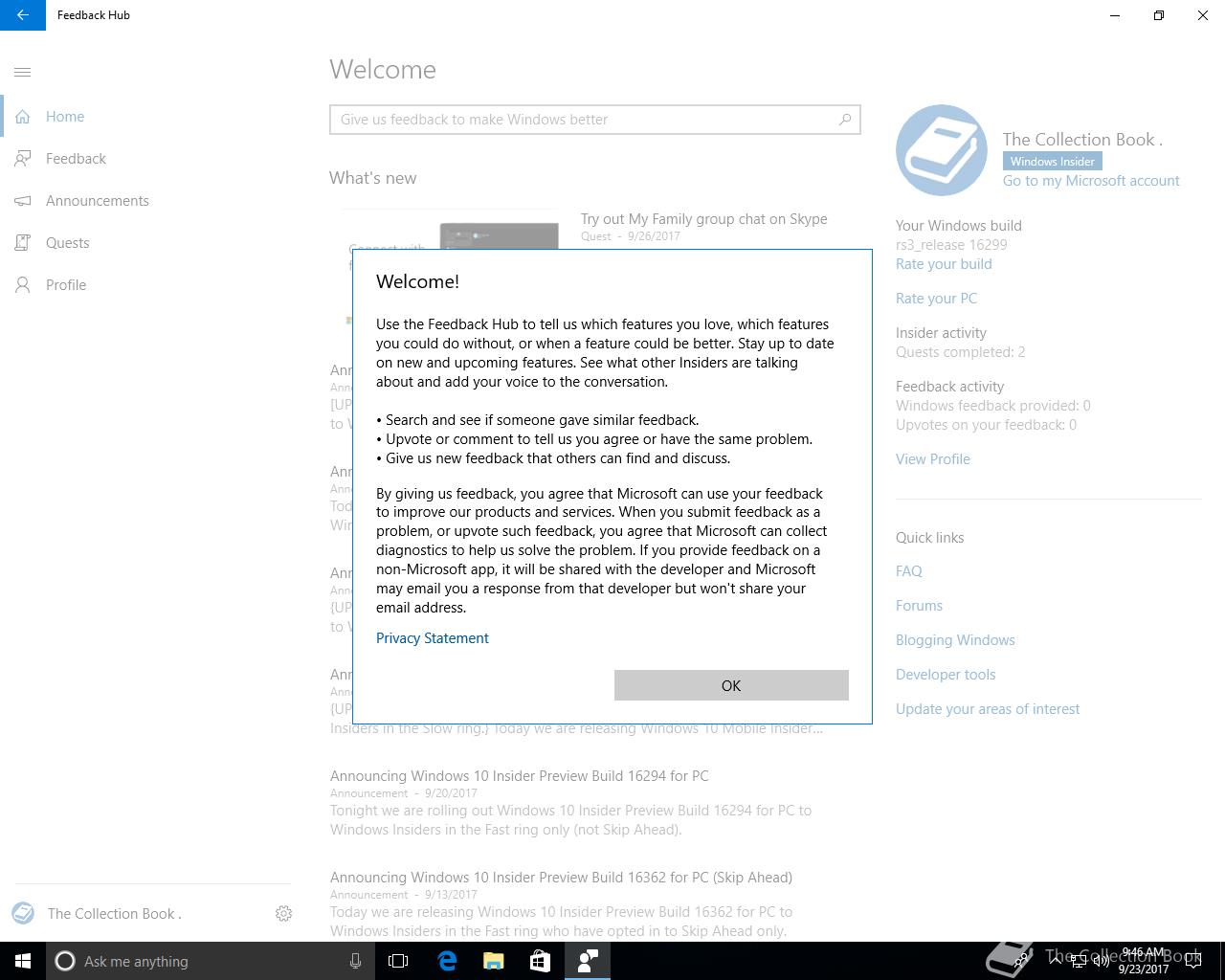This screenshot has width=1225, height=980.
Task: Select the Profile person icon in the sidebar
Action: [x=23, y=285]
